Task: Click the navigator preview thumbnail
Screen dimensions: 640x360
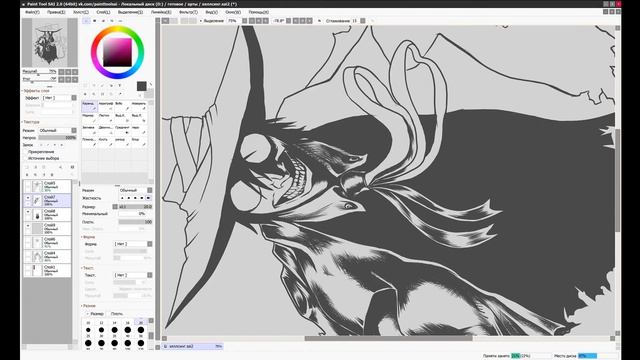Action: tap(50, 43)
